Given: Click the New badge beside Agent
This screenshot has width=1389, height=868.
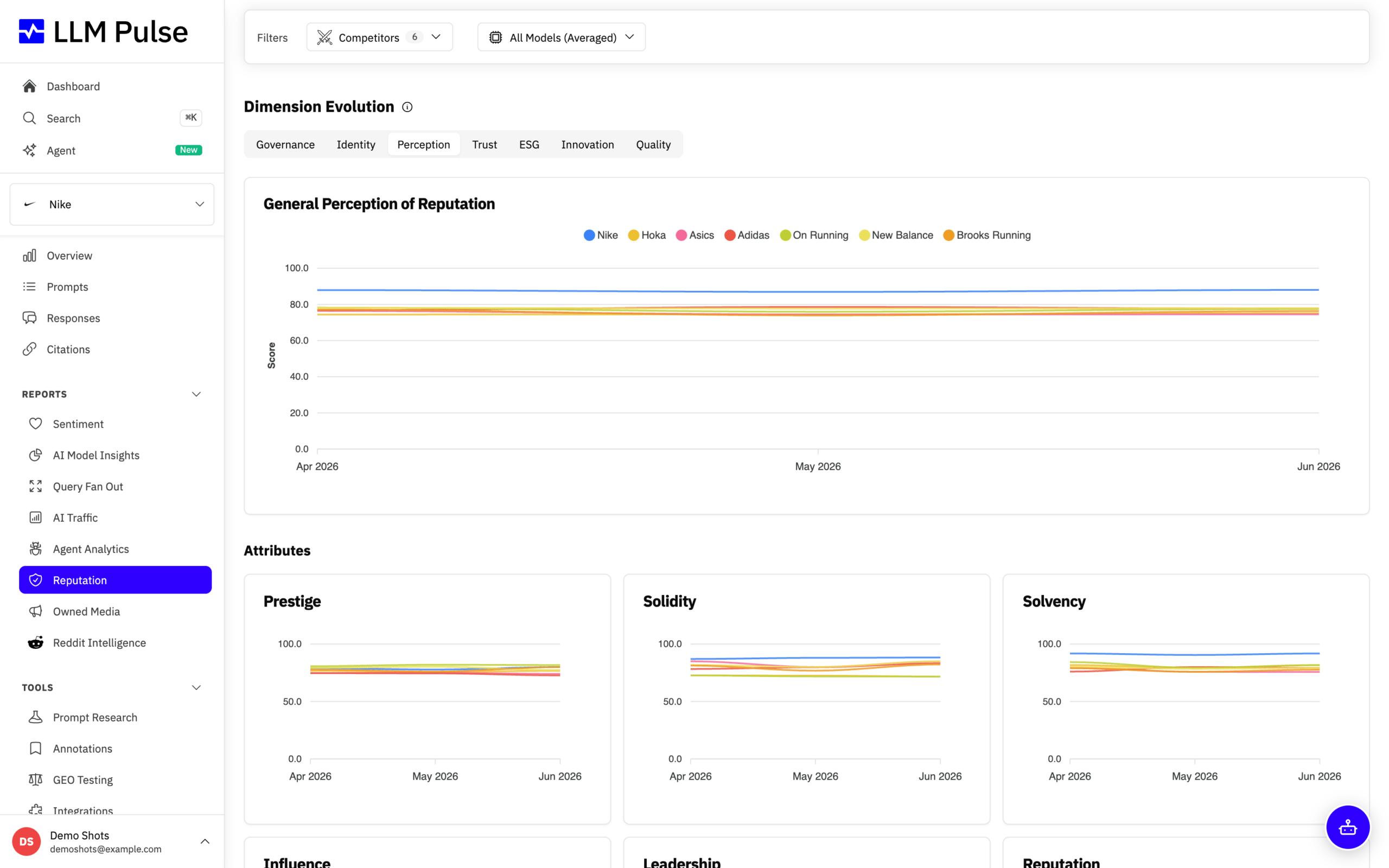Looking at the screenshot, I should [x=188, y=150].
